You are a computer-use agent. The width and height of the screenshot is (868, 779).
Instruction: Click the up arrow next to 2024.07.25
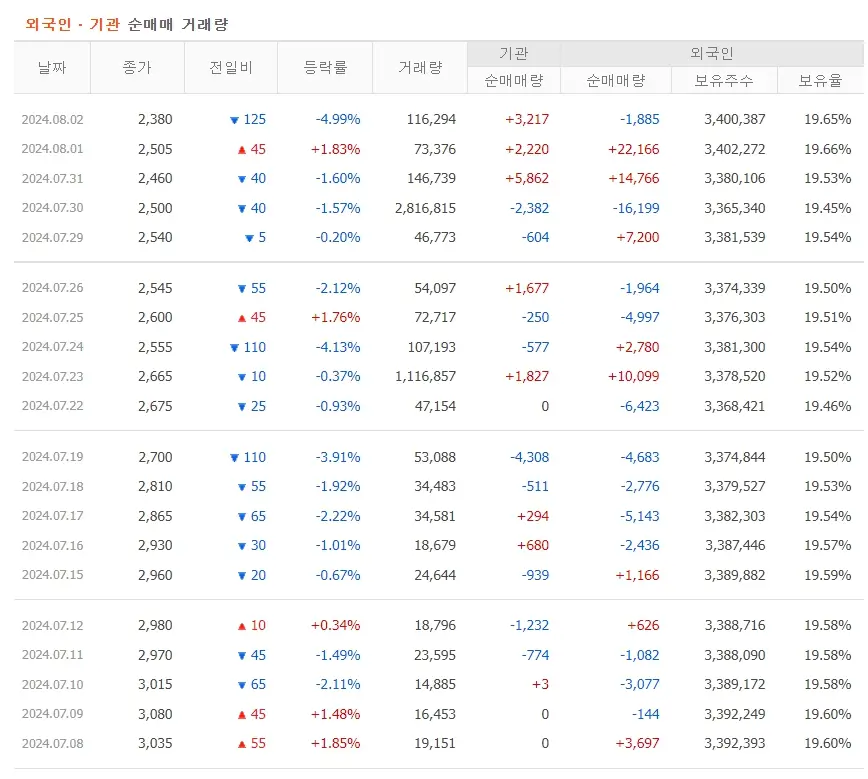[x=240, y=317]
